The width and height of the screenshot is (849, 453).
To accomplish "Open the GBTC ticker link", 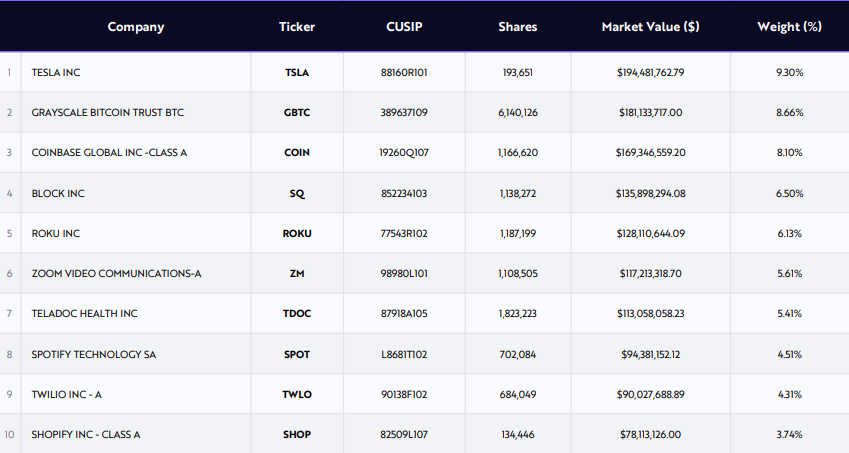I will [x=297, y=113].
